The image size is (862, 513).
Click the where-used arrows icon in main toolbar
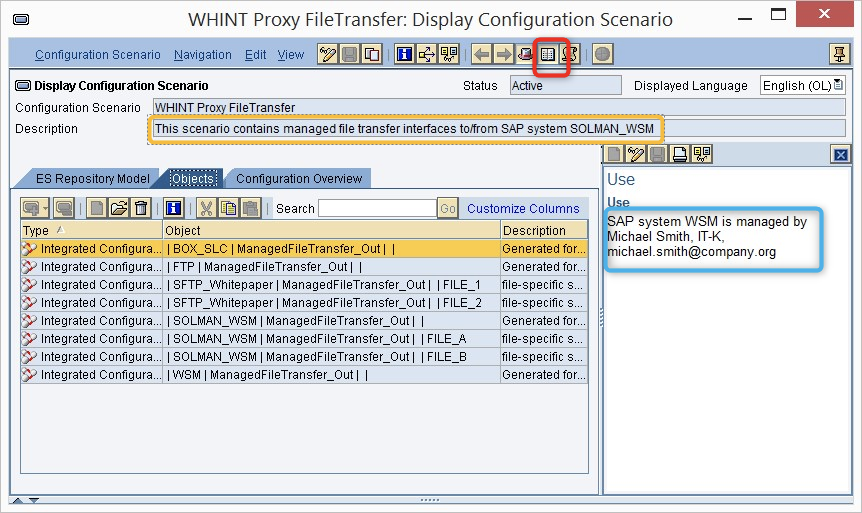click(427, 54)
